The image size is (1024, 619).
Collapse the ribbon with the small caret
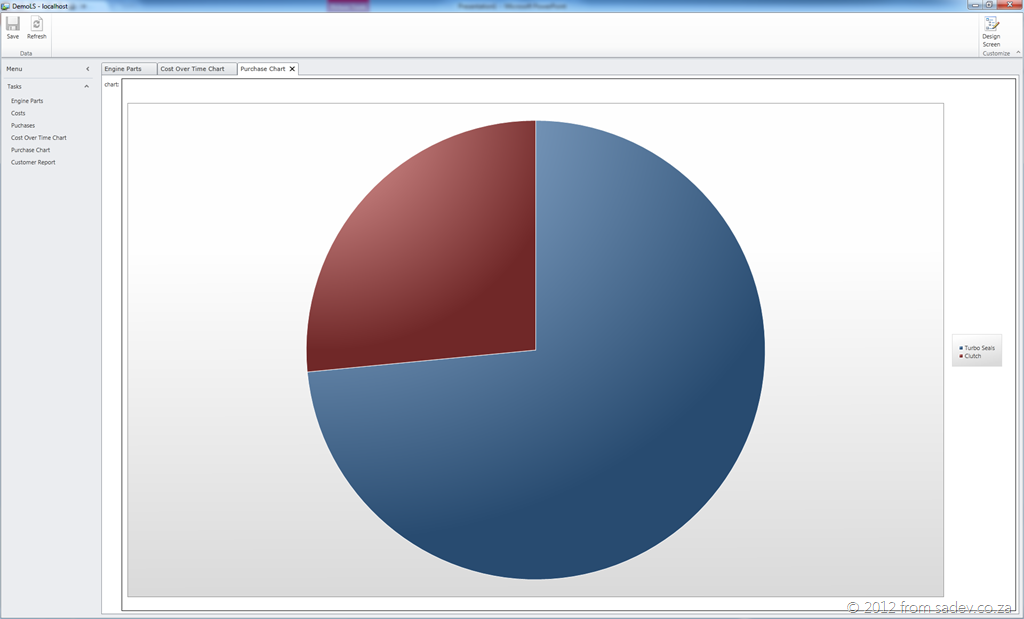click(x=1017, y=53)
